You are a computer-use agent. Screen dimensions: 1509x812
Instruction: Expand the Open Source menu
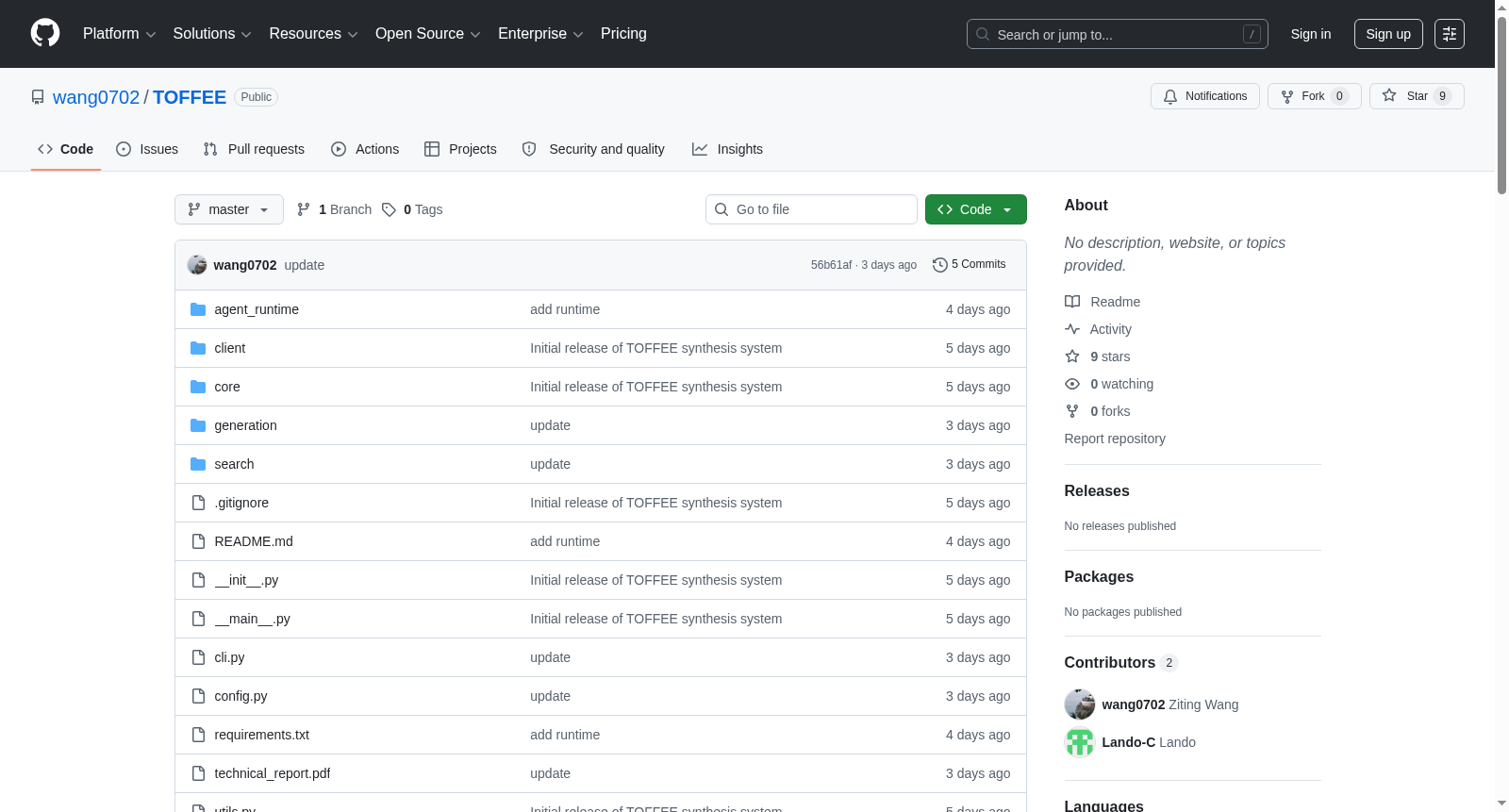click(428, 33)
